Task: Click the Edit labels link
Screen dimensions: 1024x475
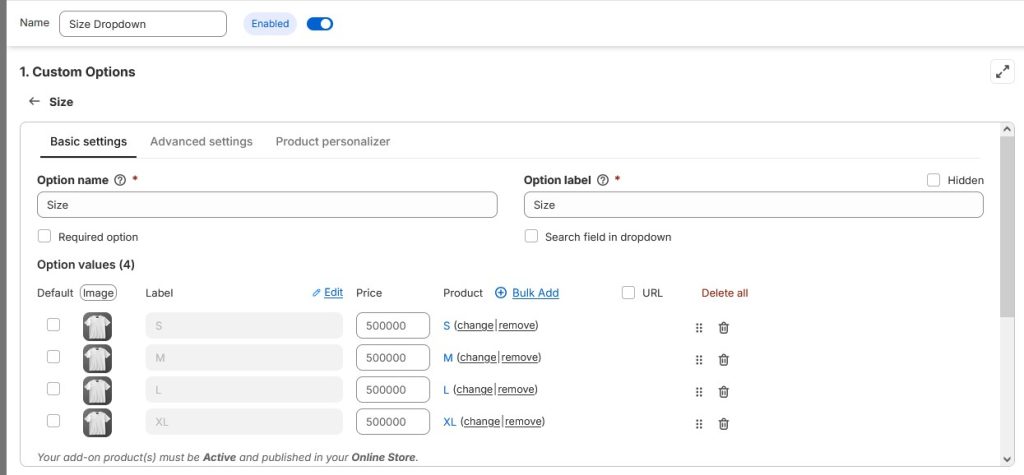Action: point(327,293)
